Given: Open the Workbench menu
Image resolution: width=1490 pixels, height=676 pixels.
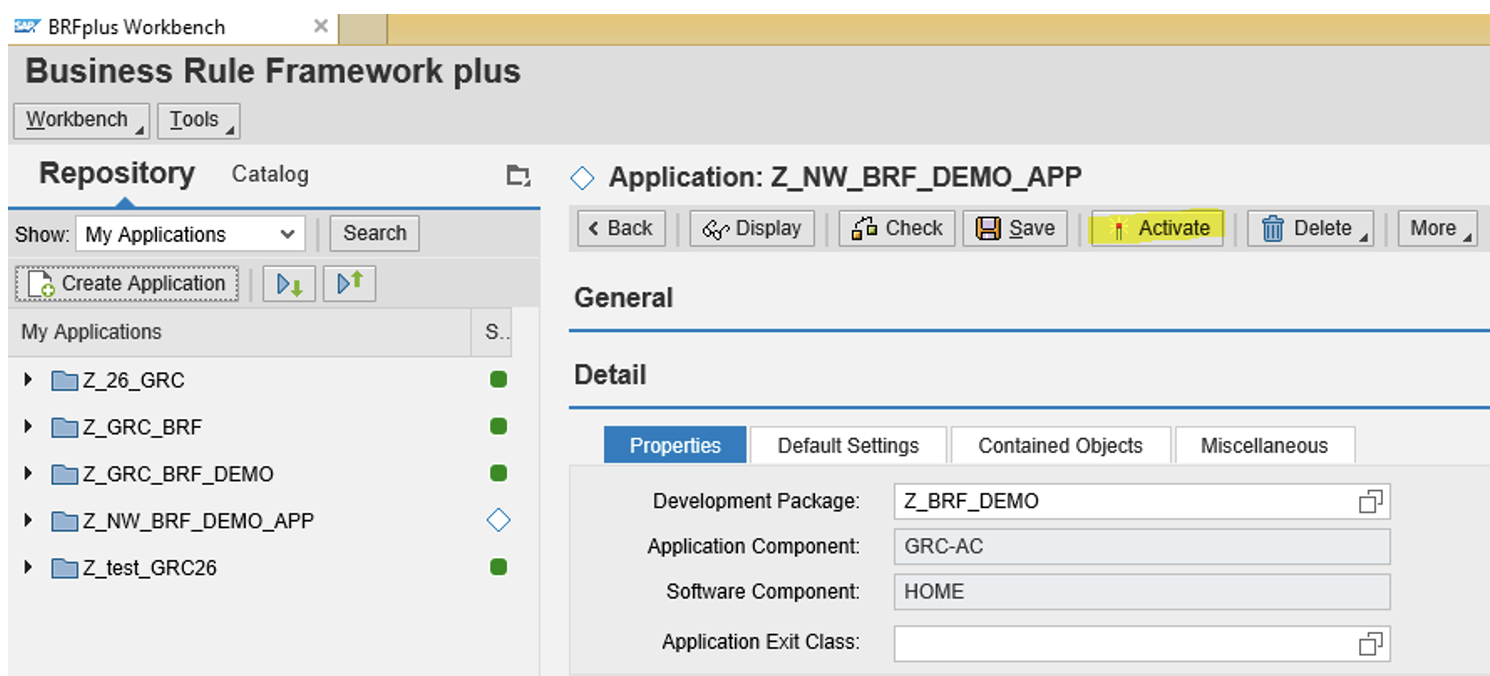Looking at the screenshot, I should (x=81, y=120).
